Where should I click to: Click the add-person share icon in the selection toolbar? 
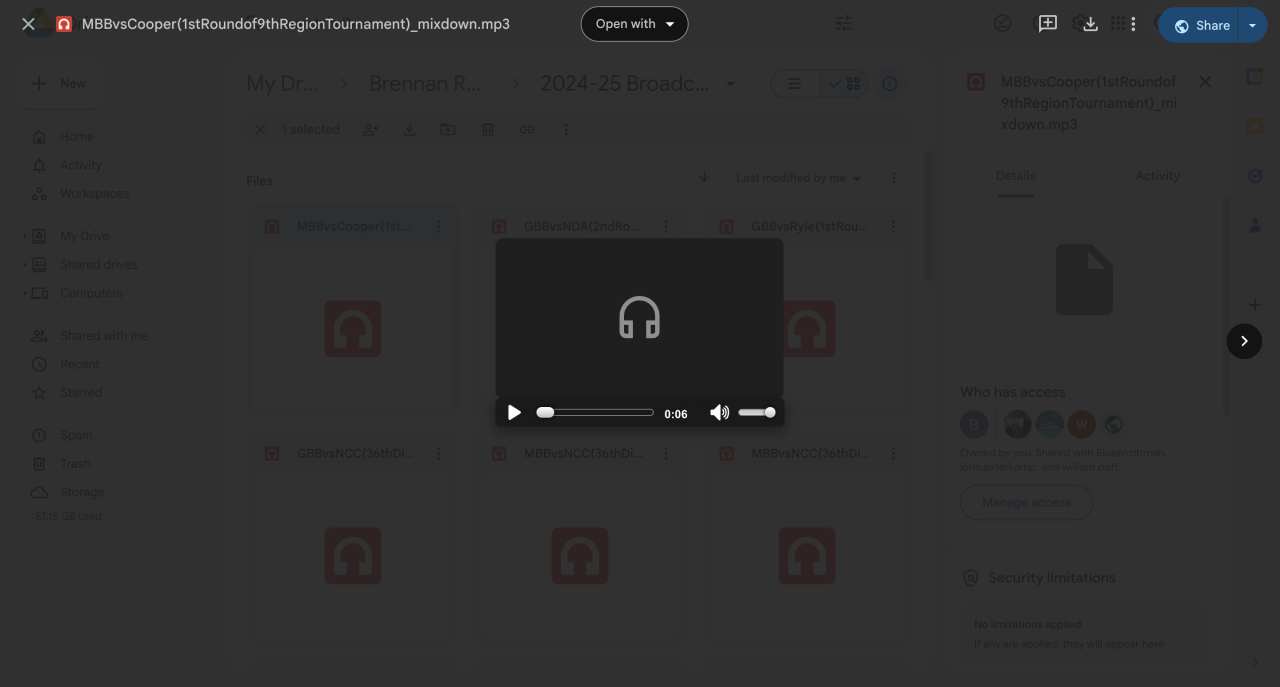click(370, 129)
